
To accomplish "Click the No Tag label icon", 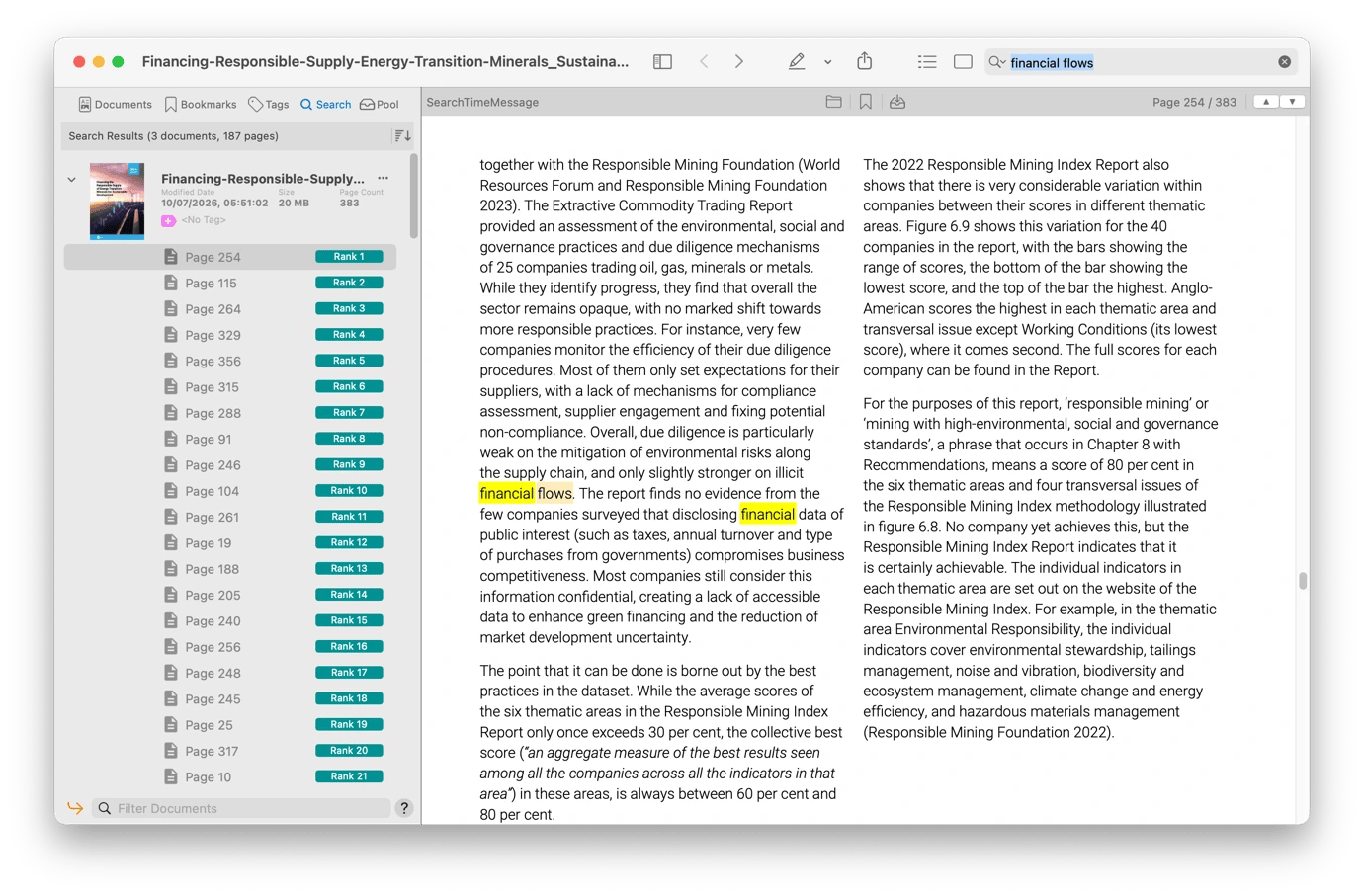I will [x=169, y=220].
